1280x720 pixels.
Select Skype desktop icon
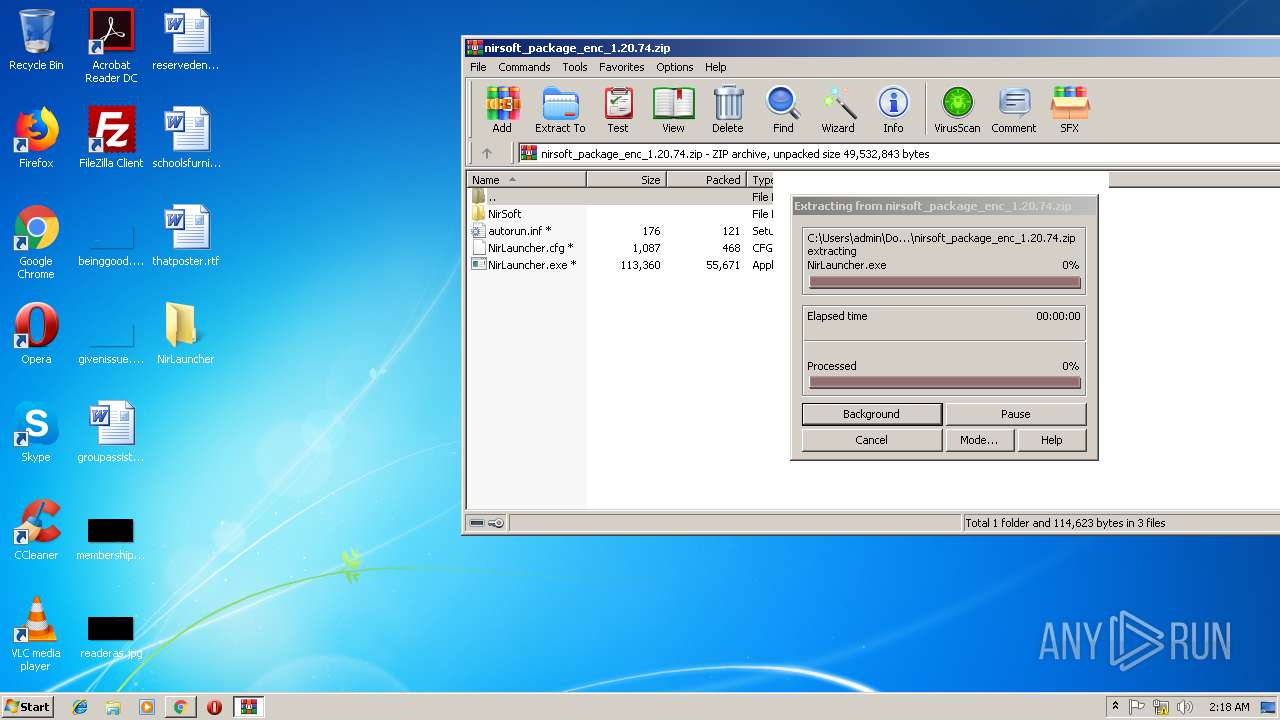[36, 432]
